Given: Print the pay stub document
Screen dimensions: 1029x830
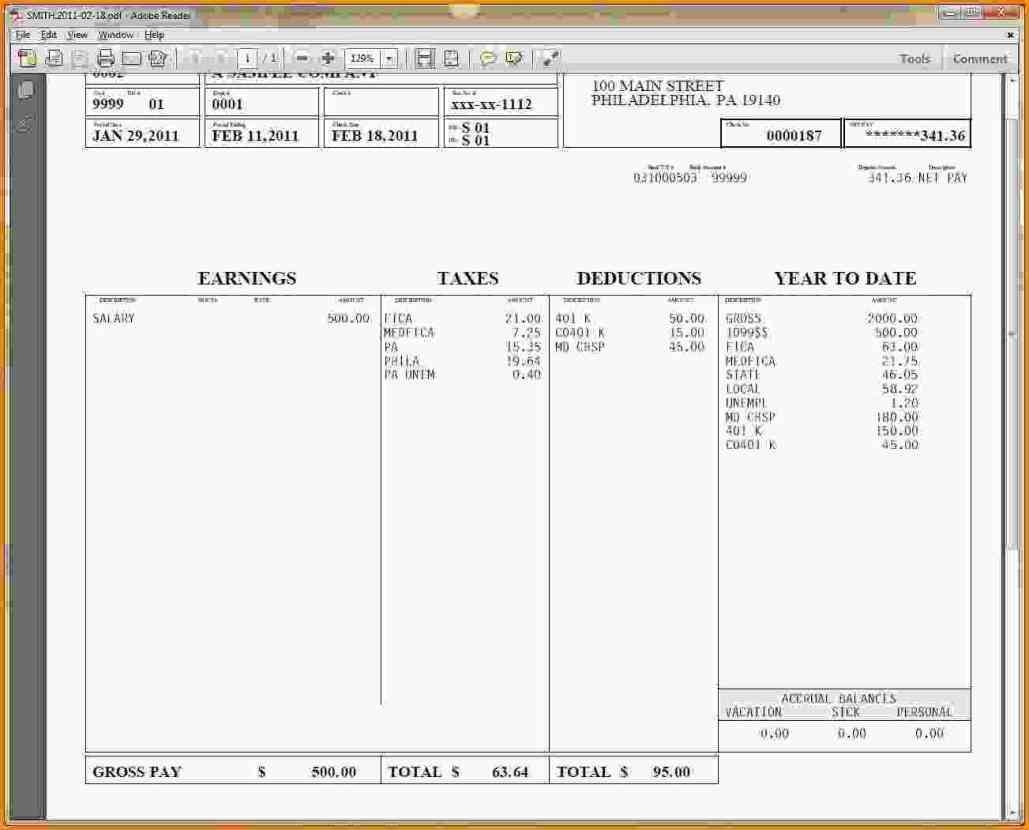Looking at the screenshot, I should (x=104, y=57).
